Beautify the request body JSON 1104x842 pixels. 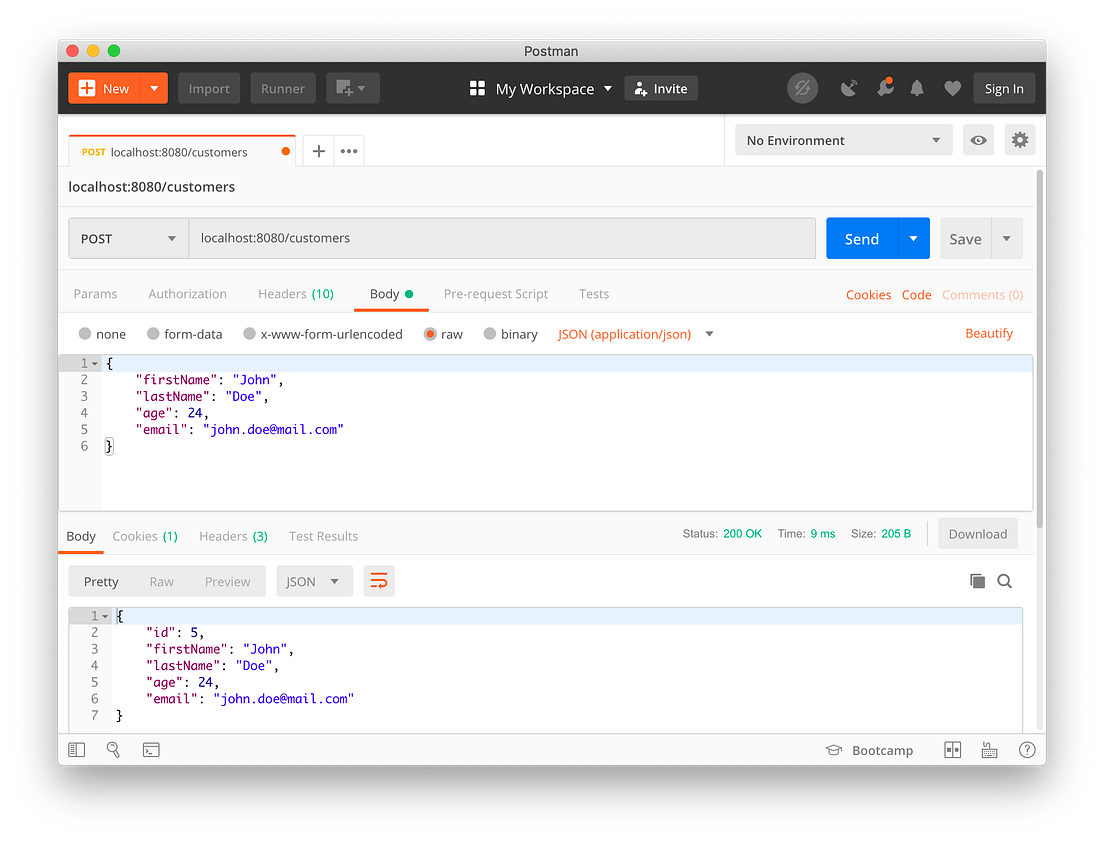coord(989,334)
